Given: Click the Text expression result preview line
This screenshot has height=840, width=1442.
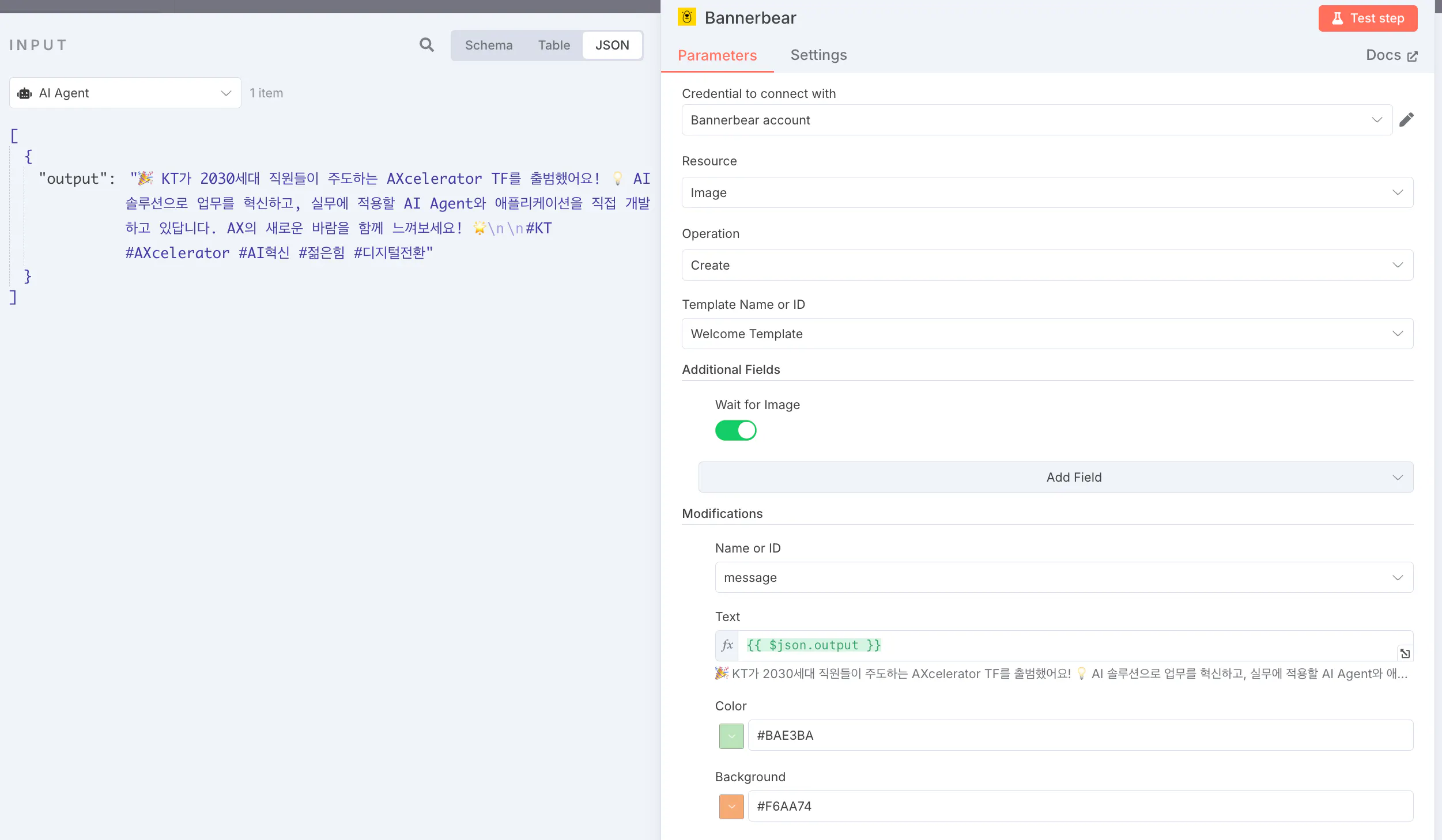Looking at the screenshot, I should point(1061,673).
